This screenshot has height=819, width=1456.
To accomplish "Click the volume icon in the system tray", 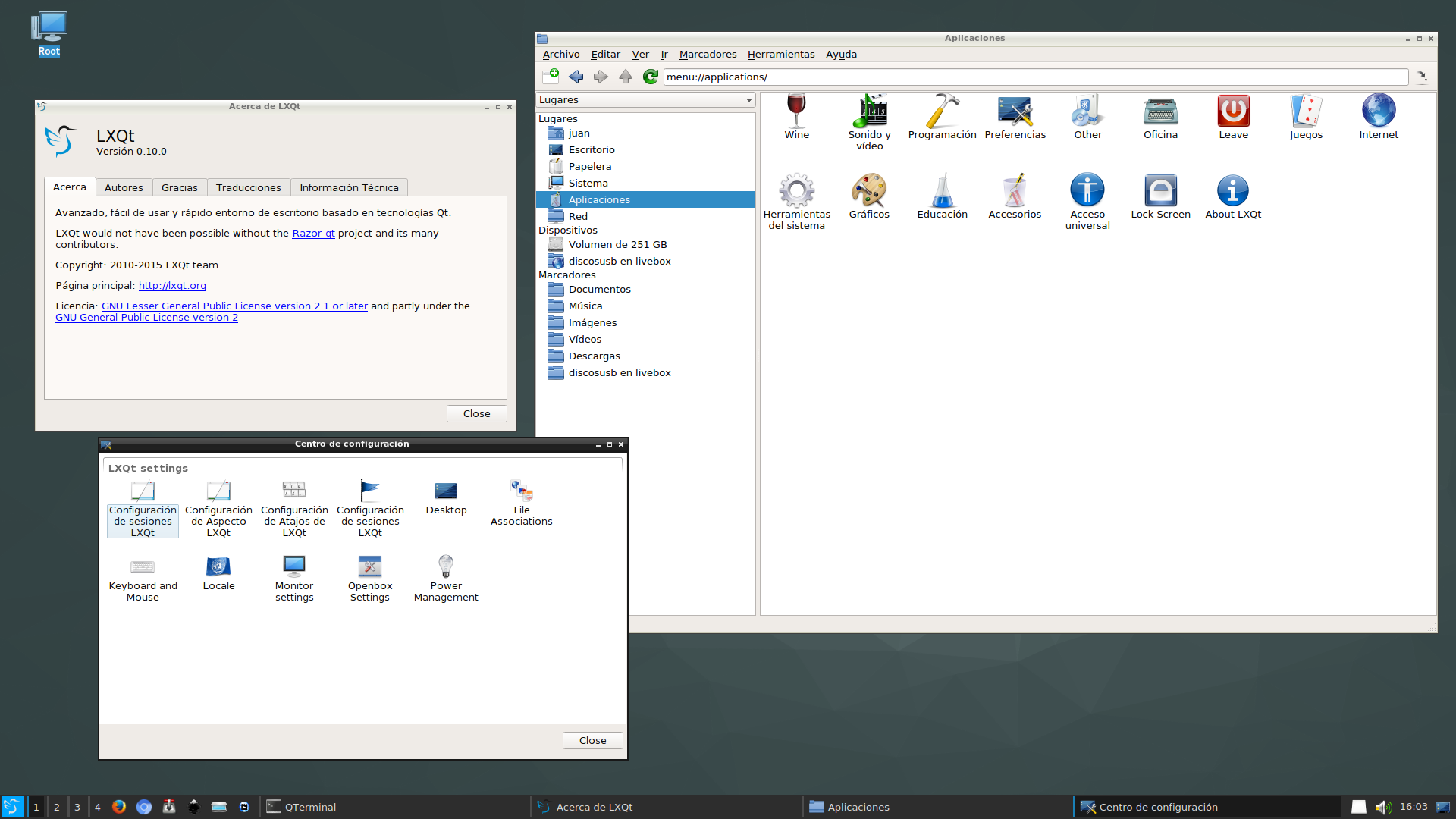I will point(1382,807).
